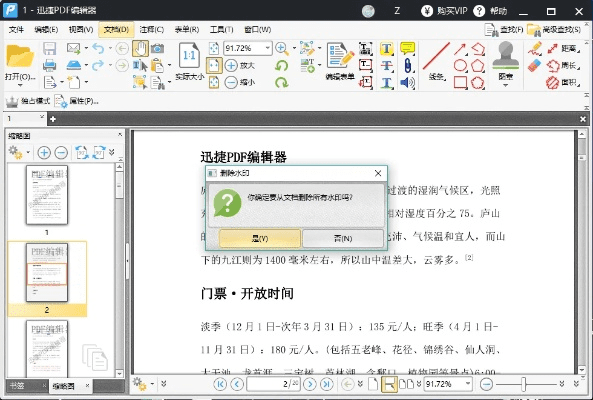Open the 表单(R) menu
Screen dimensions: 593x400
click(x=186, y=29)
